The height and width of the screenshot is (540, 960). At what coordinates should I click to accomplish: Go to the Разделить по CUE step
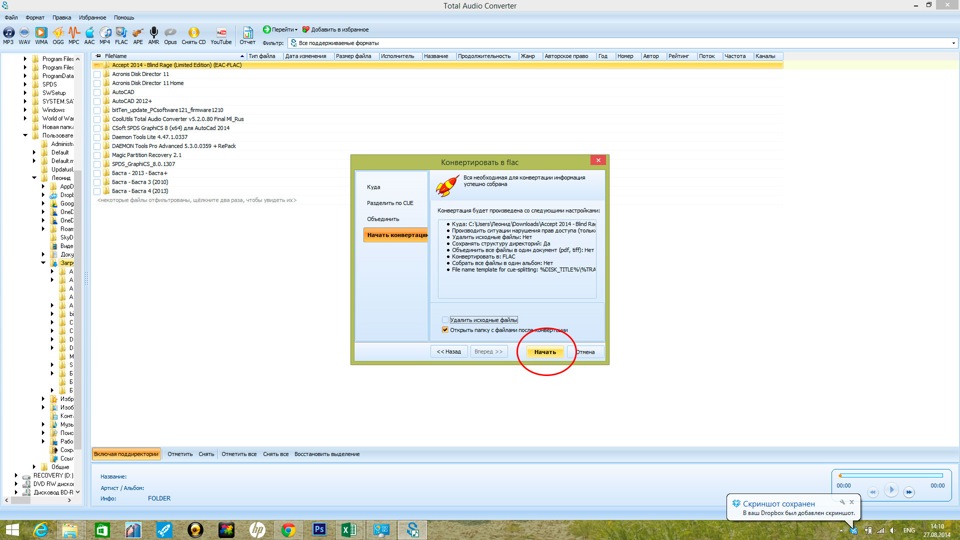point(390,203)
